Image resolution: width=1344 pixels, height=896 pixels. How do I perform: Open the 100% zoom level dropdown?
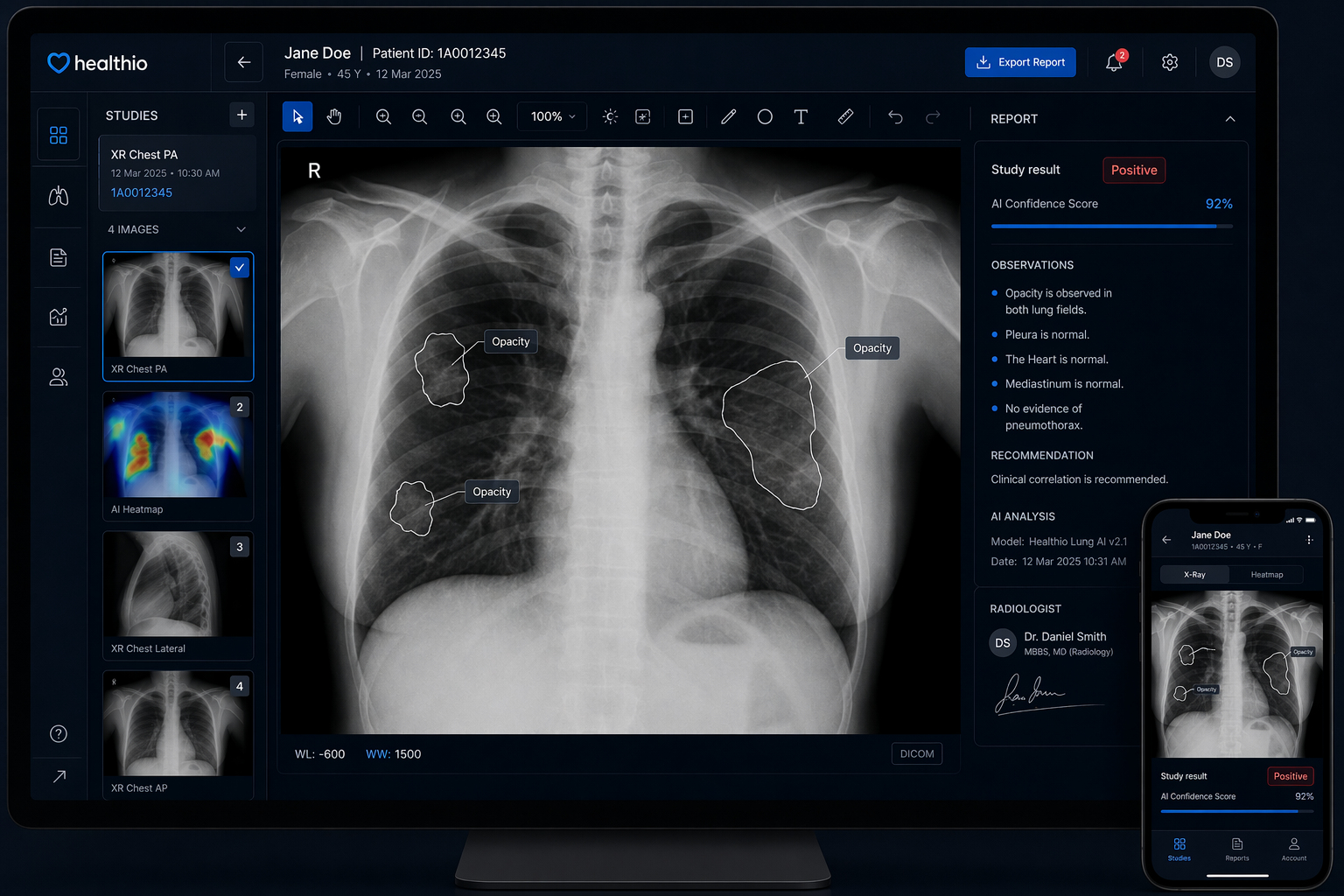[x=552, y=116]
